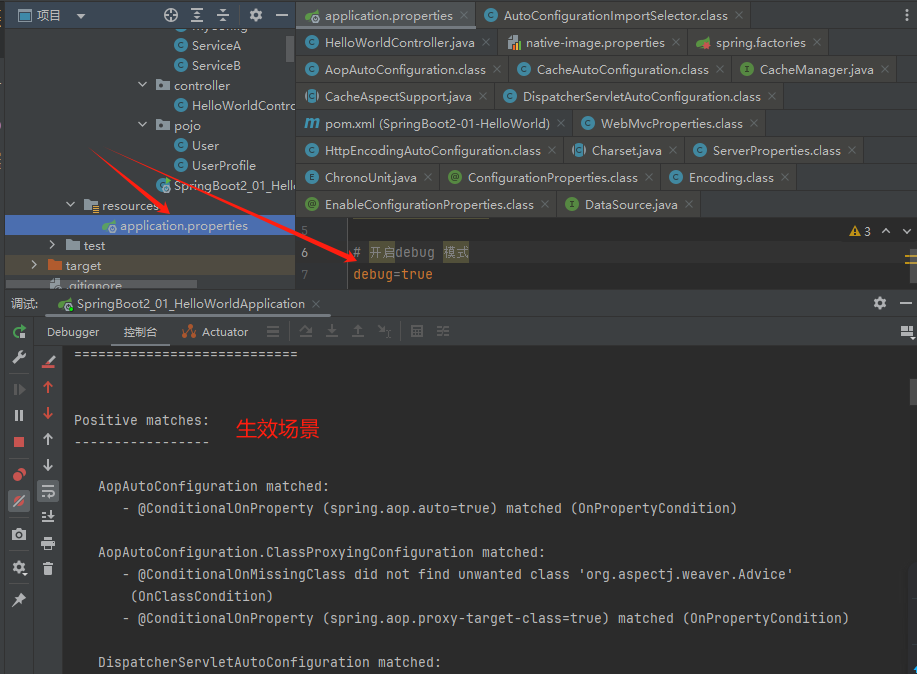Switch to the 控制台 console tab
Screen dimensions: 917x674
tap(140, 332)
